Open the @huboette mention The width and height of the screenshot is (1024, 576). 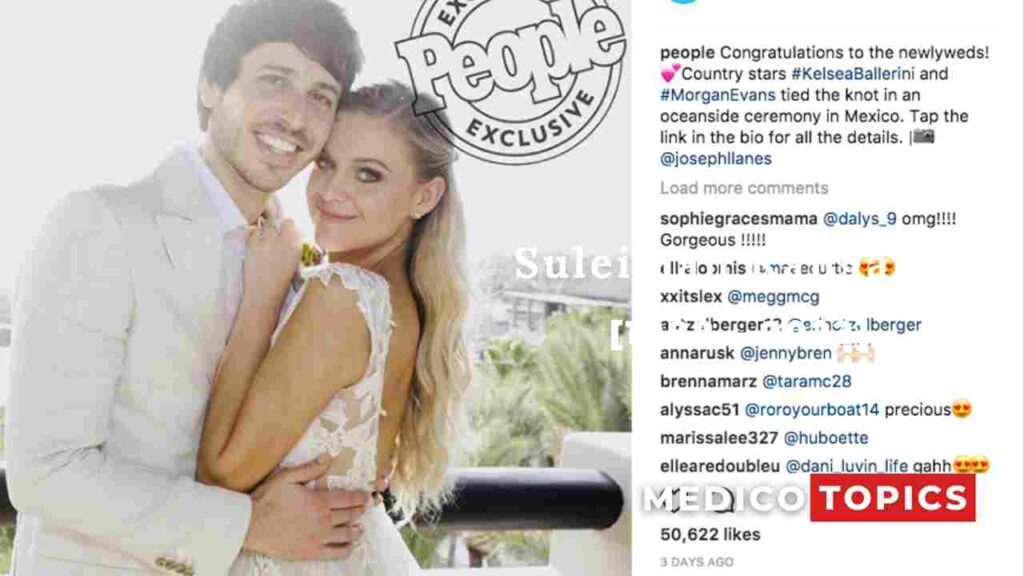[825, 438]
